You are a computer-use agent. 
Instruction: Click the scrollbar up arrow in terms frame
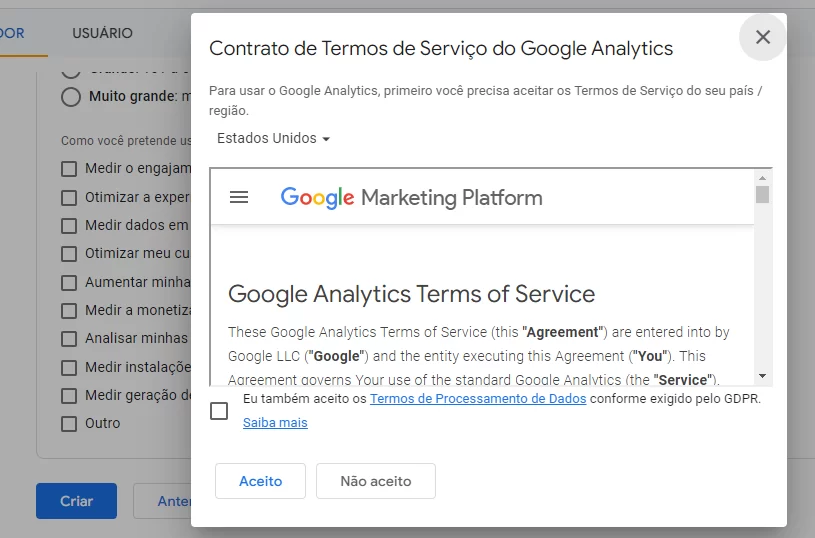(763, 178)
